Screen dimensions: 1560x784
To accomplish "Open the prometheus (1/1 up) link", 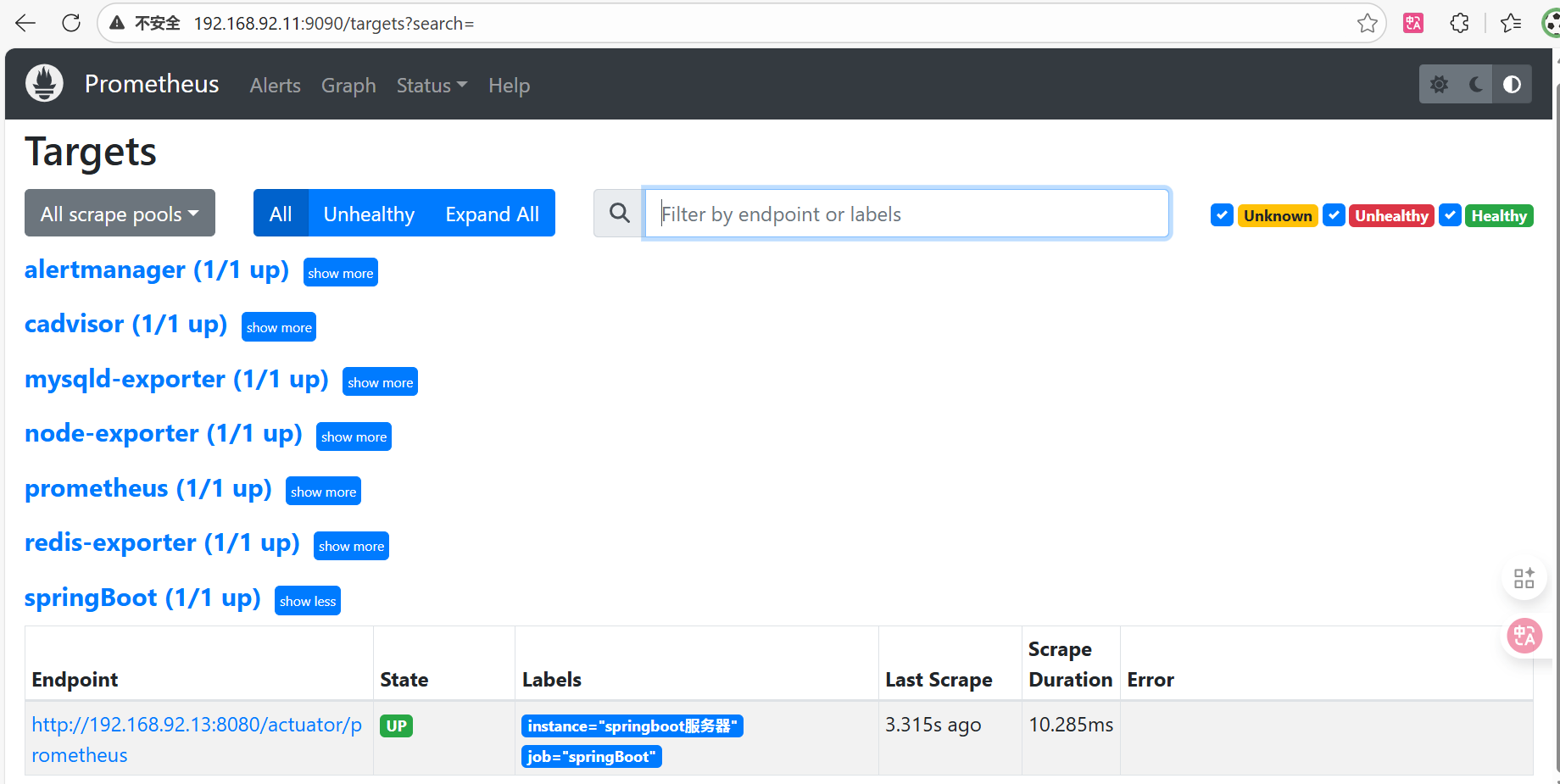I will [148, 488].
